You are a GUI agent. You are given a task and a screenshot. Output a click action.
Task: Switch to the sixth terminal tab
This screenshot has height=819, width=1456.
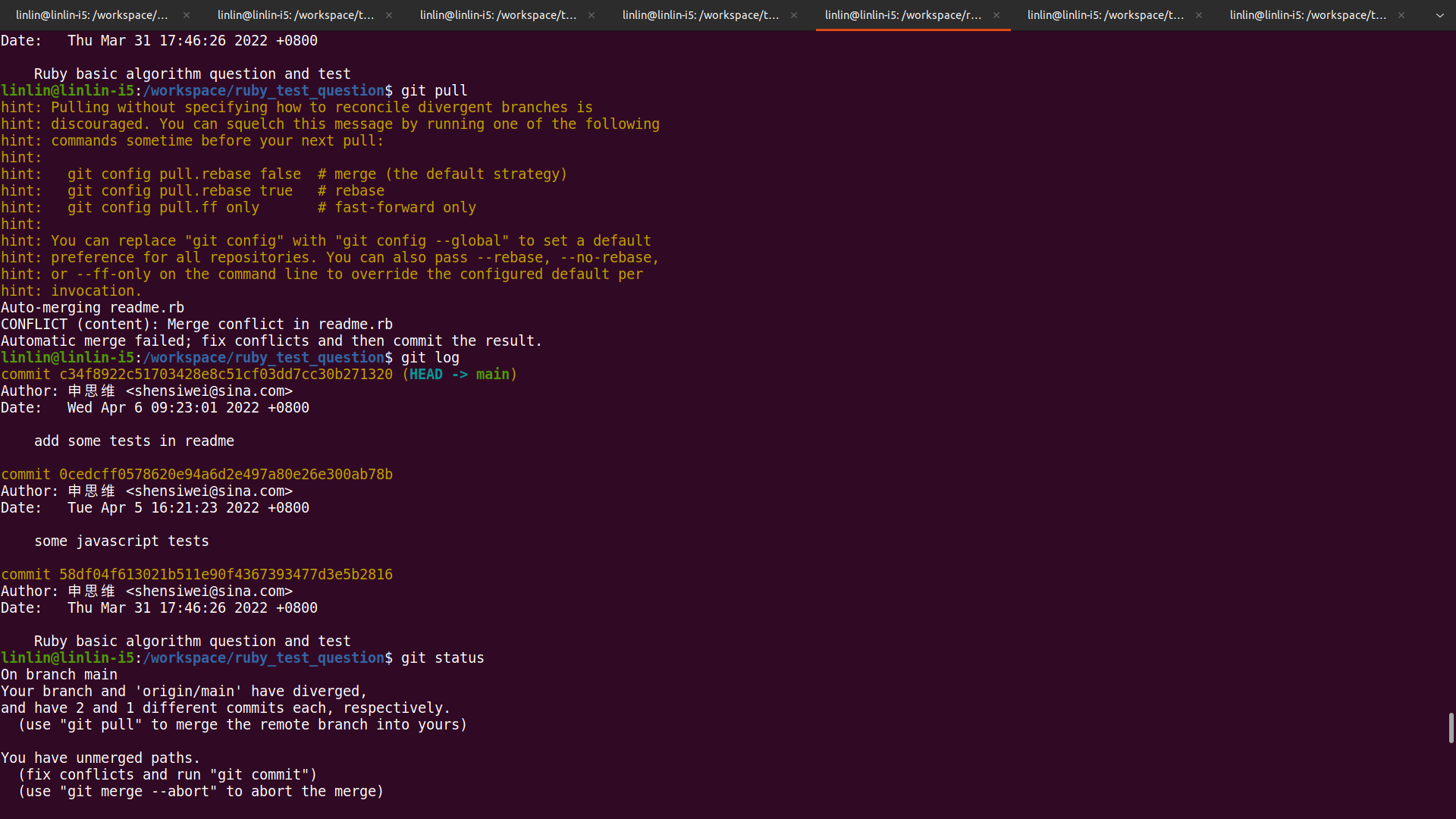[x=1106, y=15]
